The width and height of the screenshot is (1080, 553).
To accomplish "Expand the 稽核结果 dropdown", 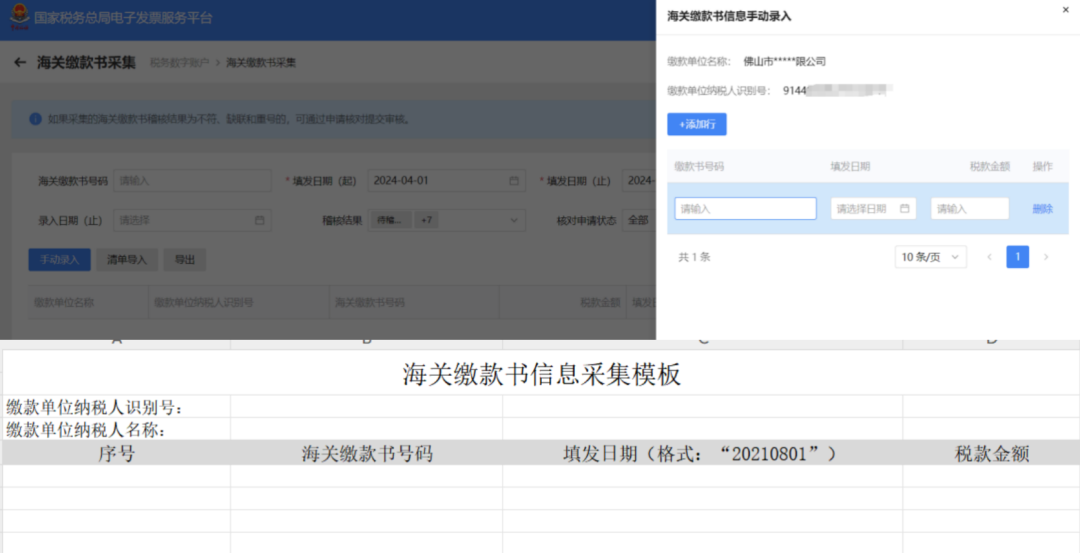I will coord(447,220).
